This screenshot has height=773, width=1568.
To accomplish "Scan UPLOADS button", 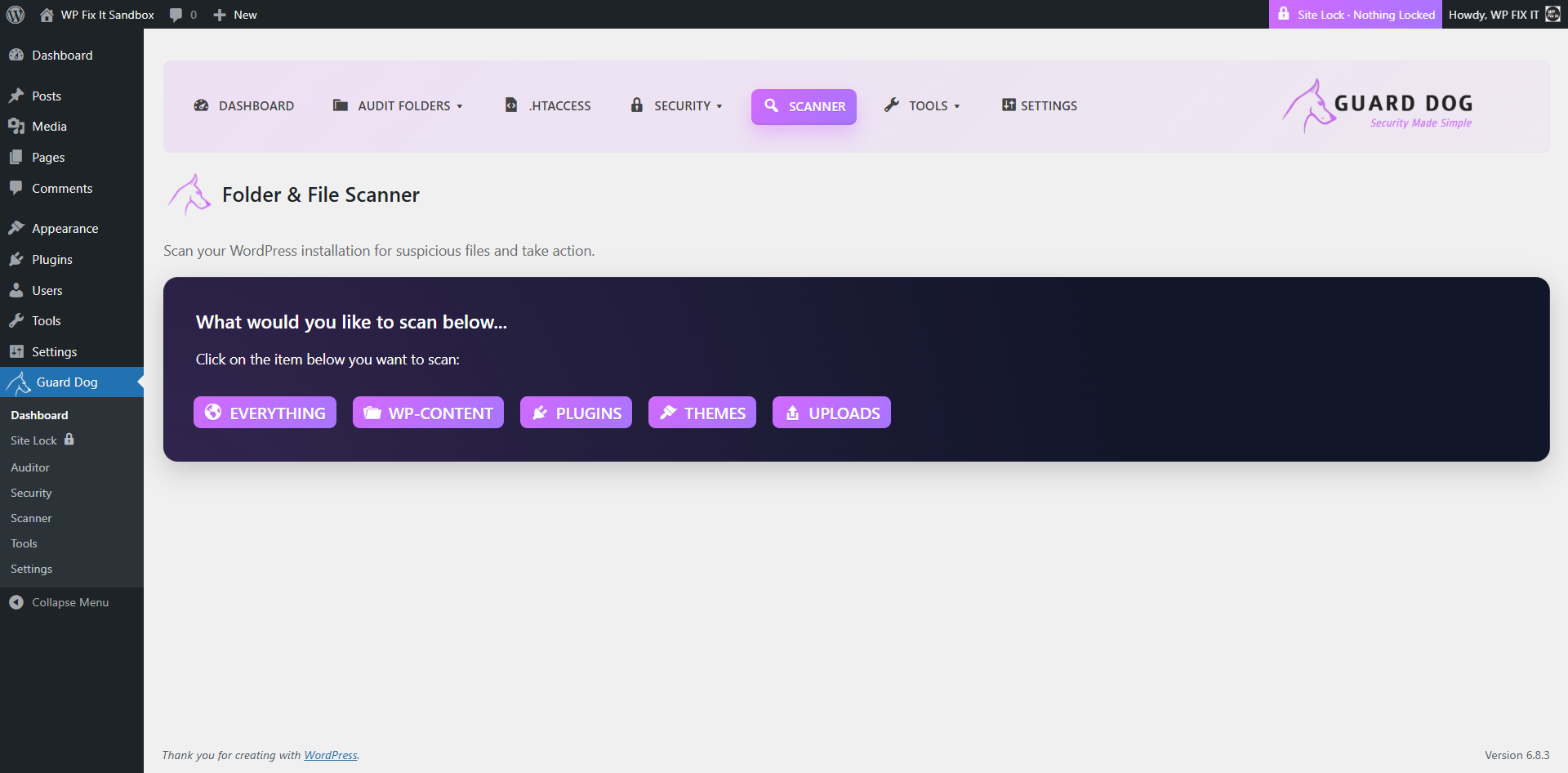I will coord(831,413).
